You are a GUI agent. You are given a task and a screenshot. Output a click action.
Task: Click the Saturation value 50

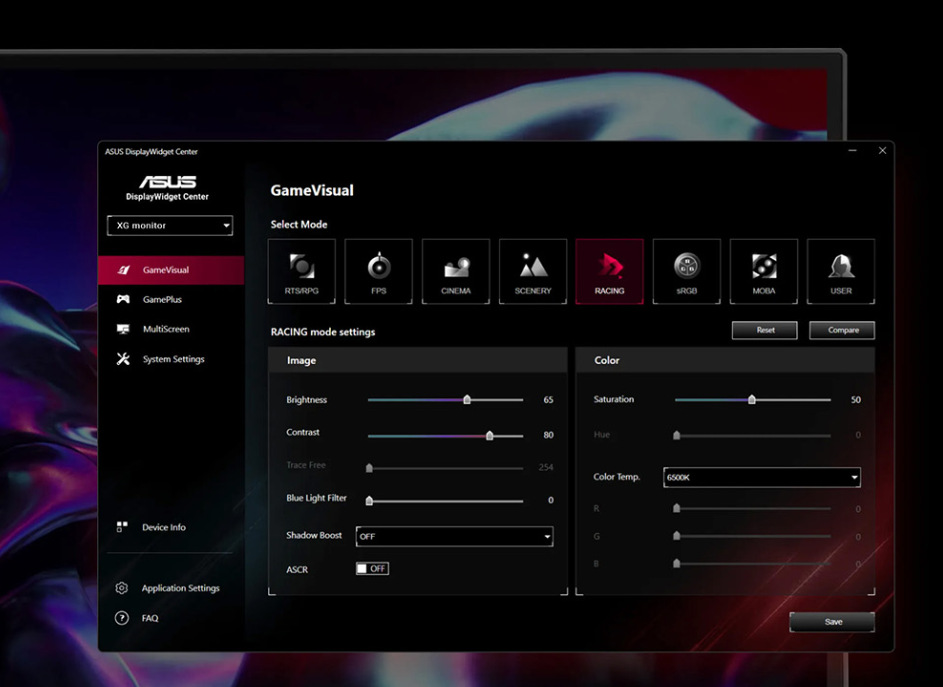coord(856,399)
